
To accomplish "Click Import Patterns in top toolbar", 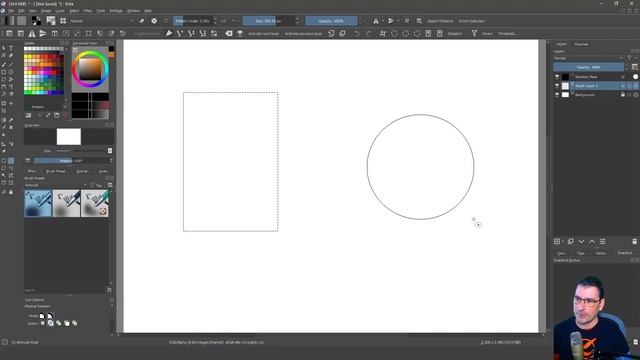I will pos(440,21).
